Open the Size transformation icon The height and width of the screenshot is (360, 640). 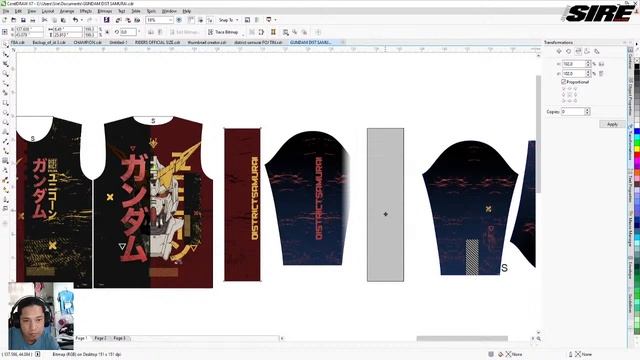[587, 51]
